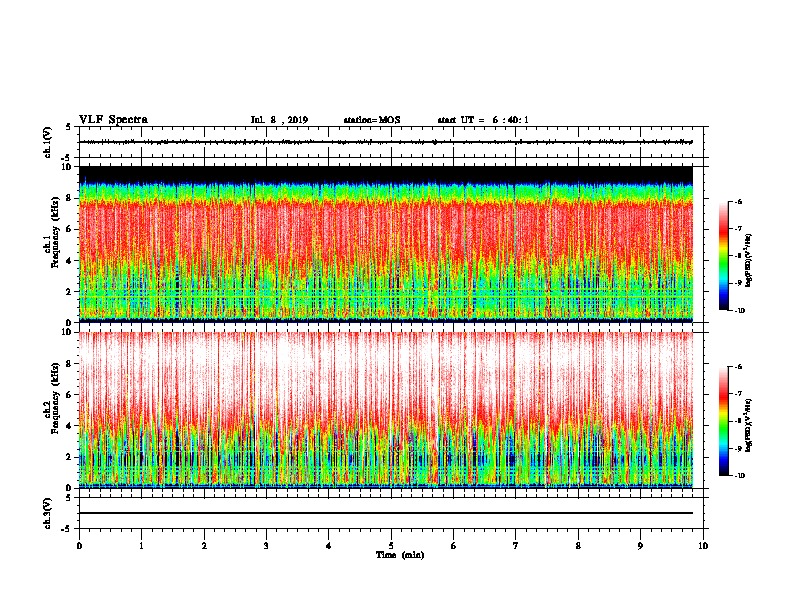Viewport: 792px width, 612px height.
Task: Click inside the ch.1 spectrogram panel
Action: [x=386, y=244]
